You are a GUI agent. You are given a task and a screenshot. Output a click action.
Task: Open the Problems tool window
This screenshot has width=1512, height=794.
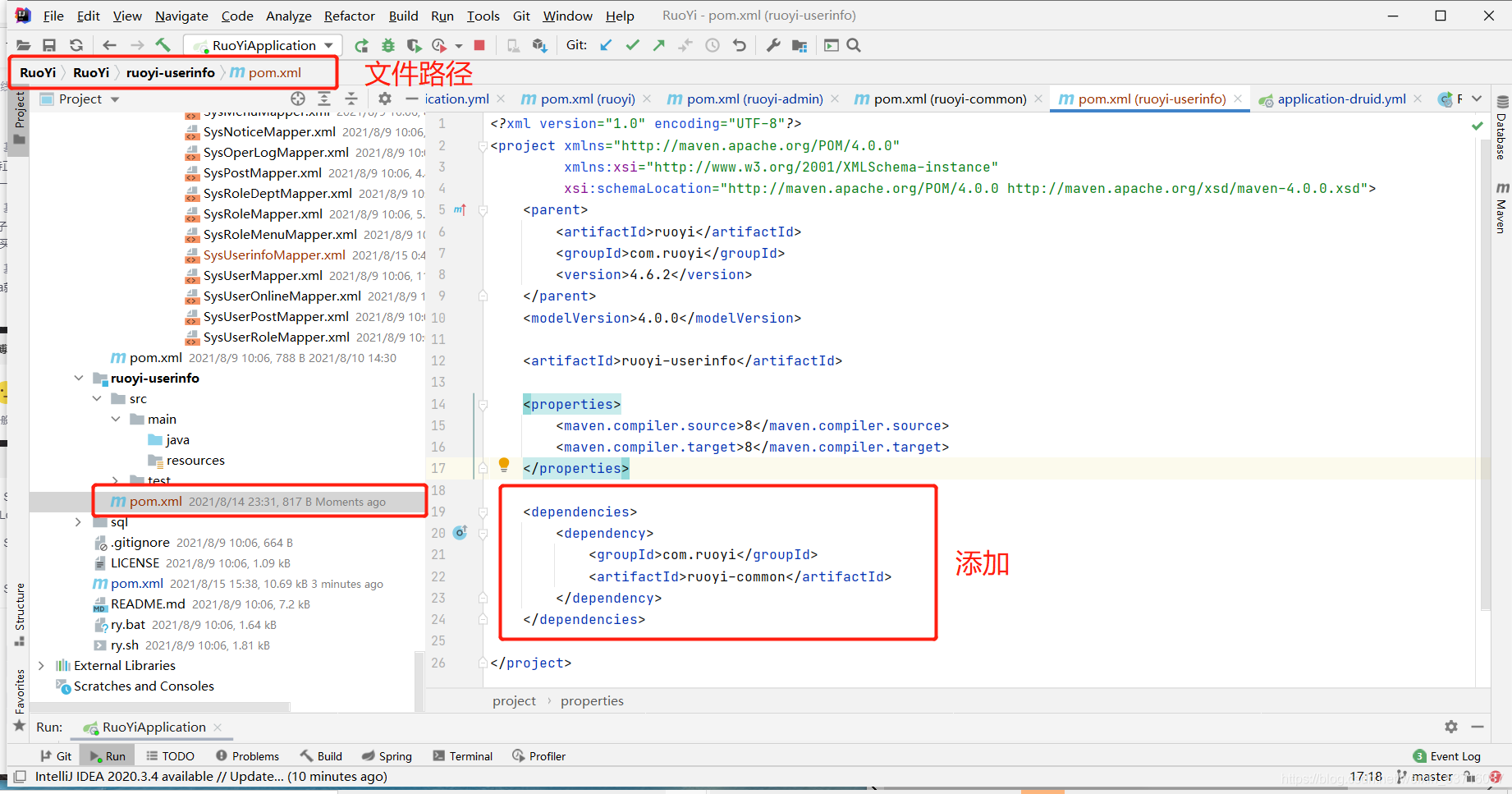click(x=247, y=756)
